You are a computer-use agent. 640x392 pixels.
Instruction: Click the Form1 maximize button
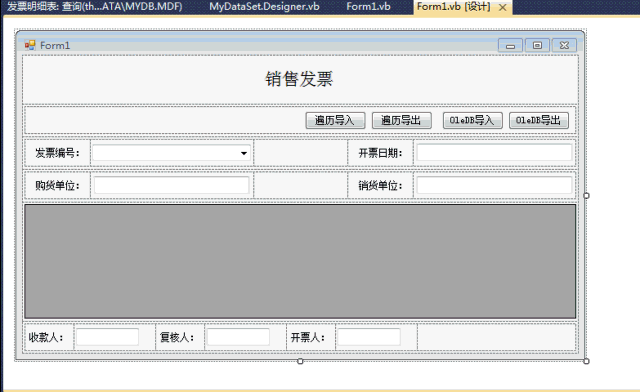(x=537, y=45)
